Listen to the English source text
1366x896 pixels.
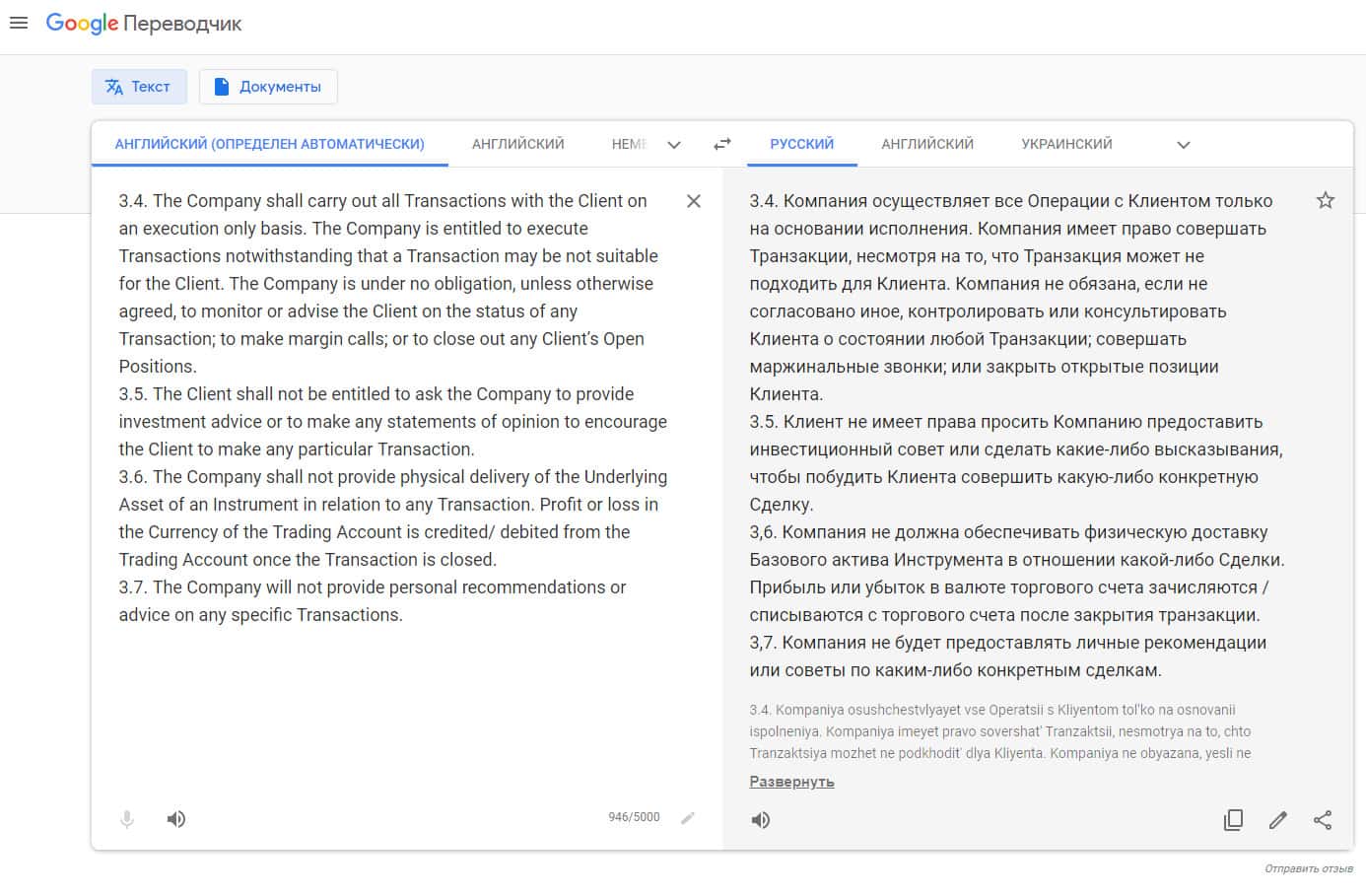point(176,819)
